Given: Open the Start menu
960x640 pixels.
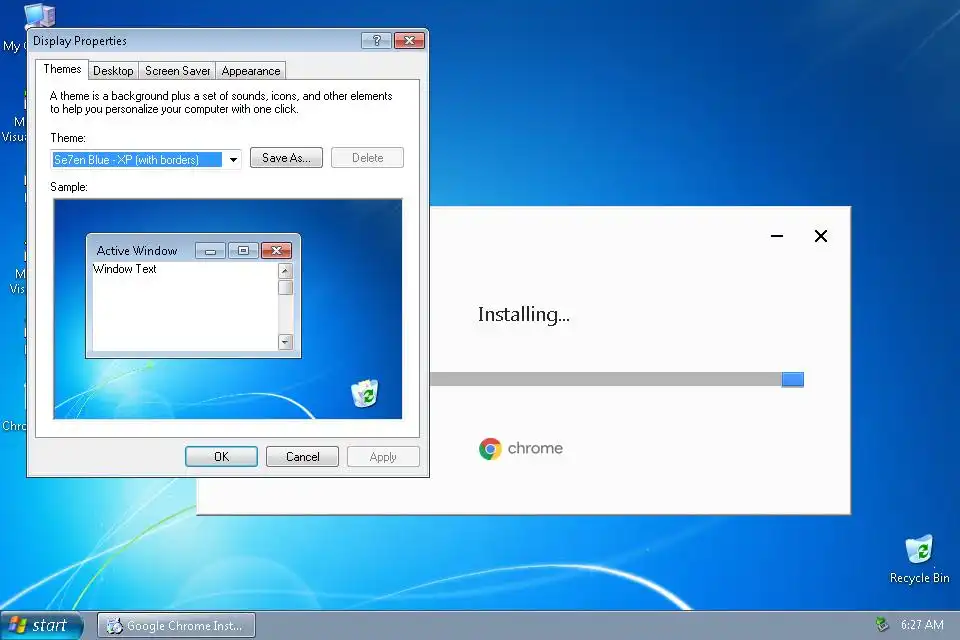Looking at the screenshot, I should (40, 625).
